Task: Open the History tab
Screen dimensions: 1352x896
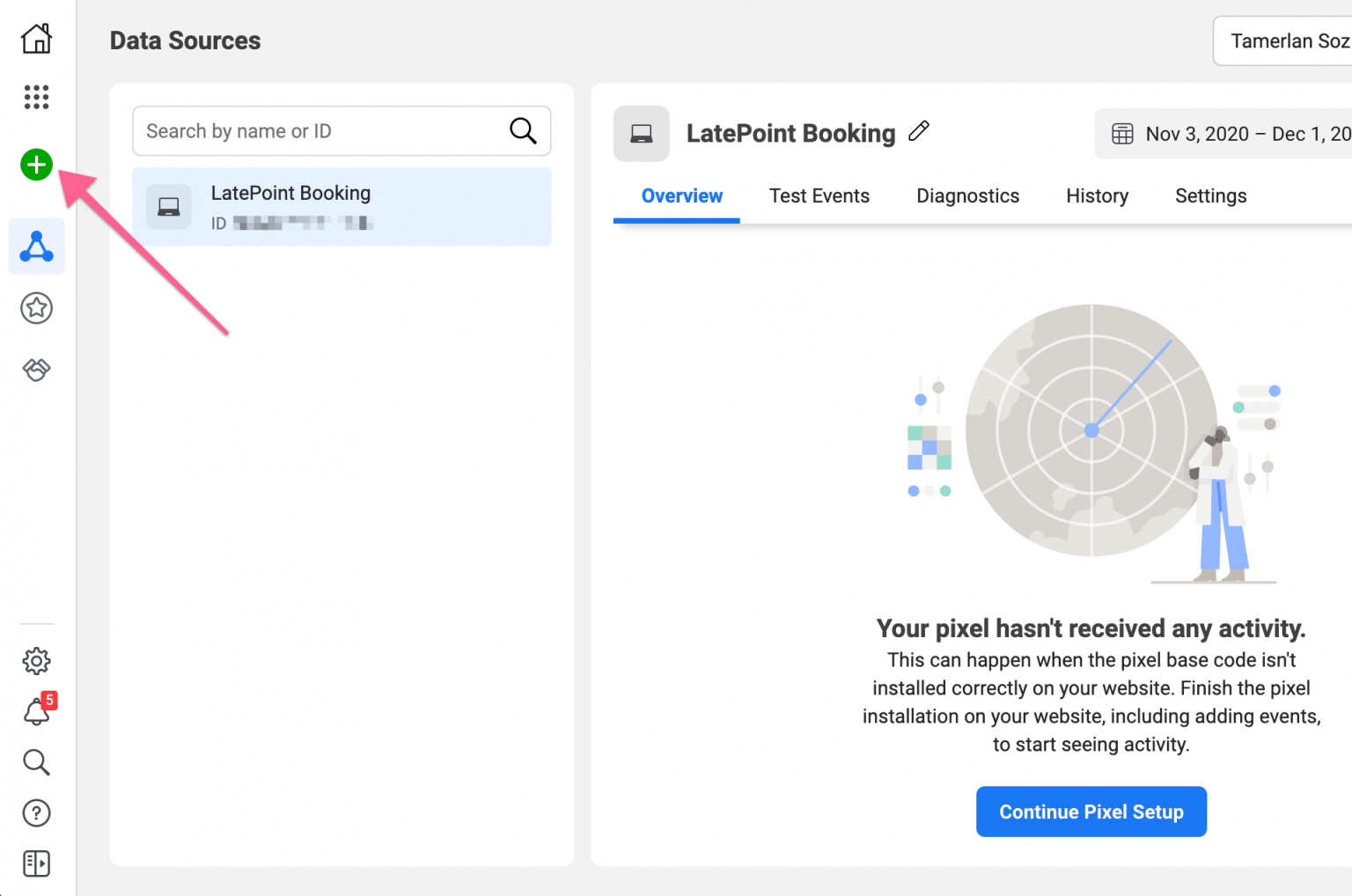Action: click(1097, 196)
